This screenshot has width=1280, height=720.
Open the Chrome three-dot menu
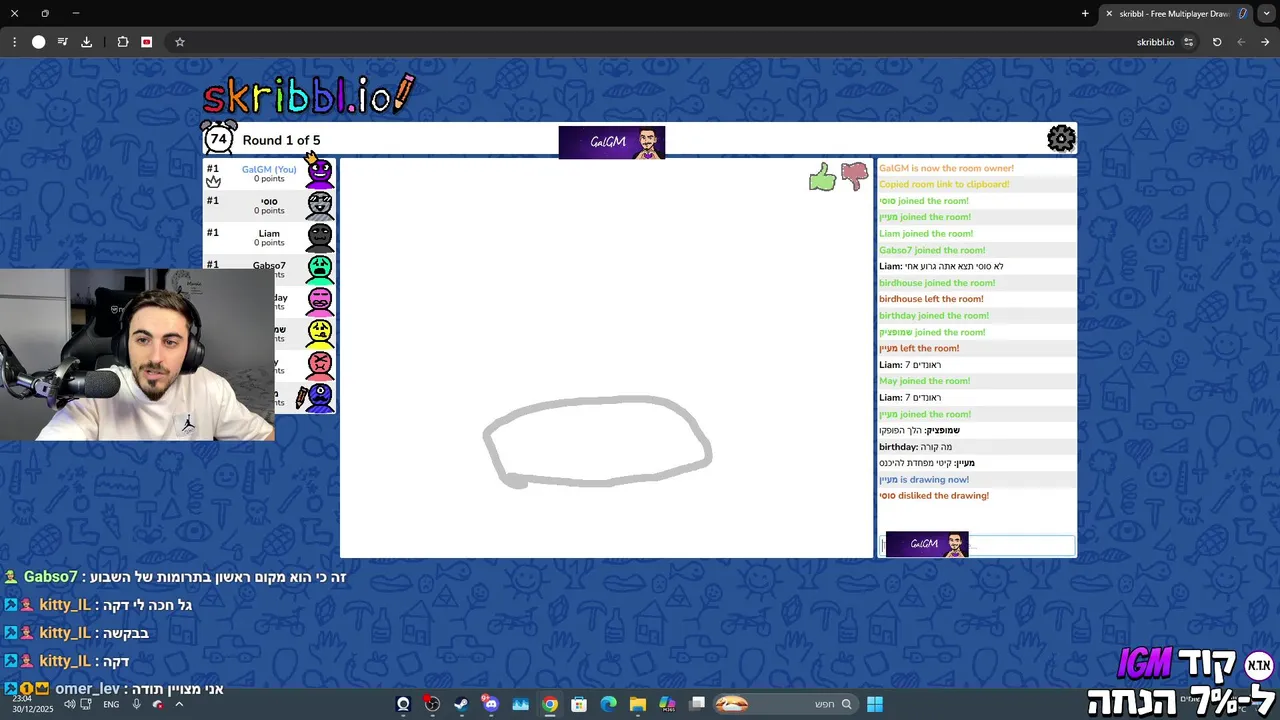pyautogui.click(x=14, y=42)
